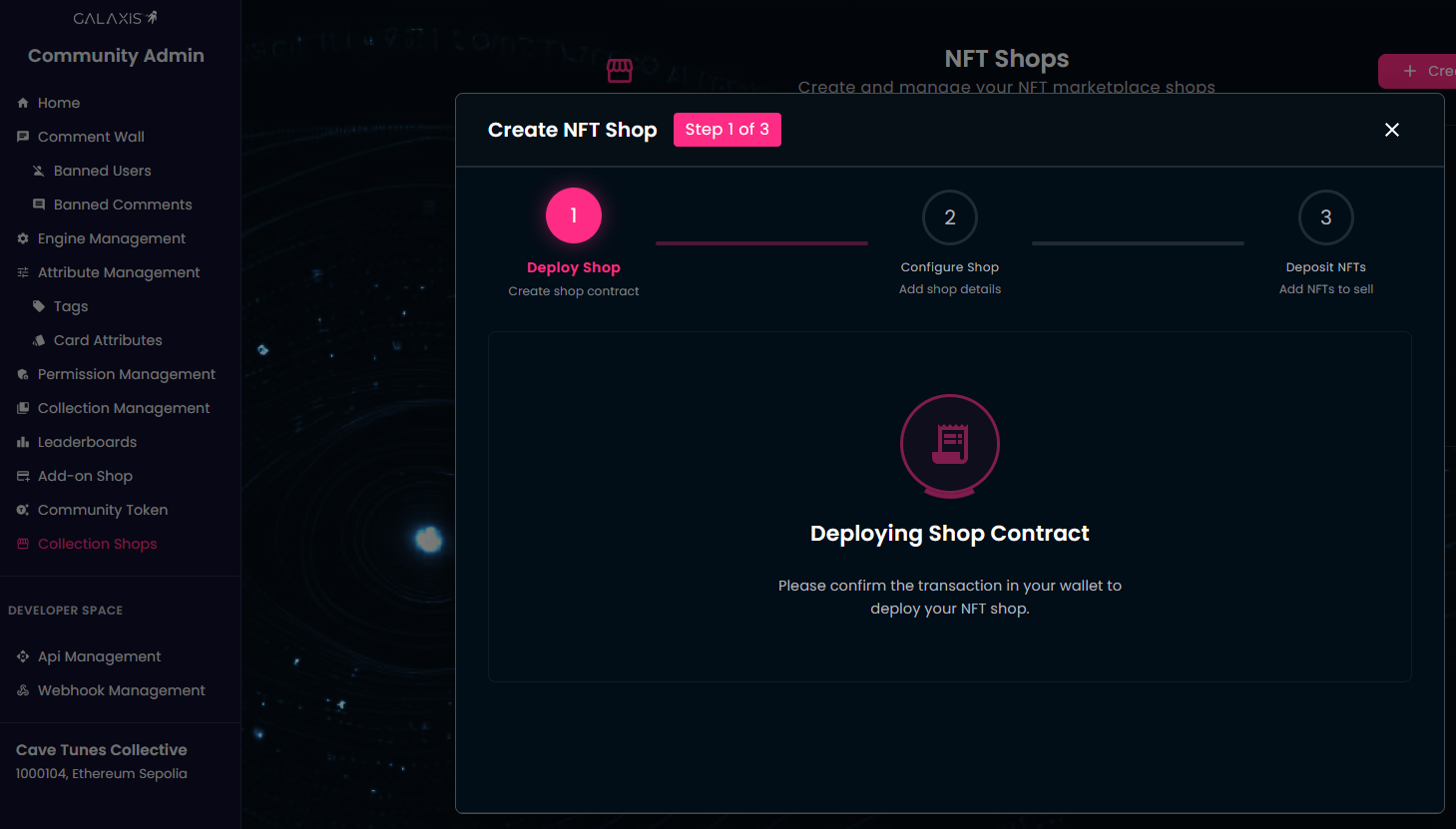Click the Webhook Management icon
1456x829 pixels.
click(23, 690)
